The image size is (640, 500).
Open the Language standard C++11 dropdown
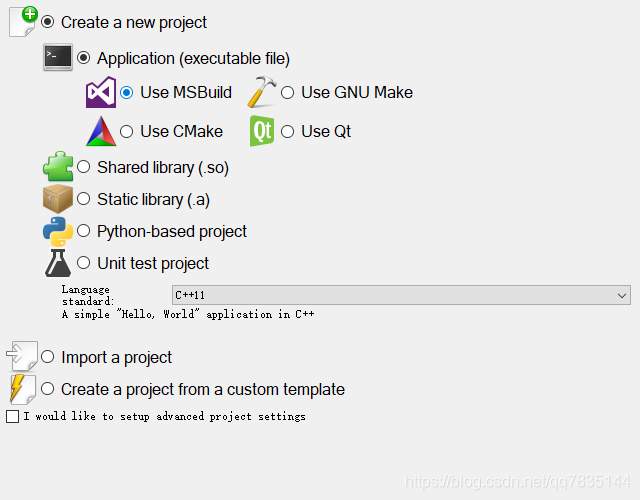(401, 295)
